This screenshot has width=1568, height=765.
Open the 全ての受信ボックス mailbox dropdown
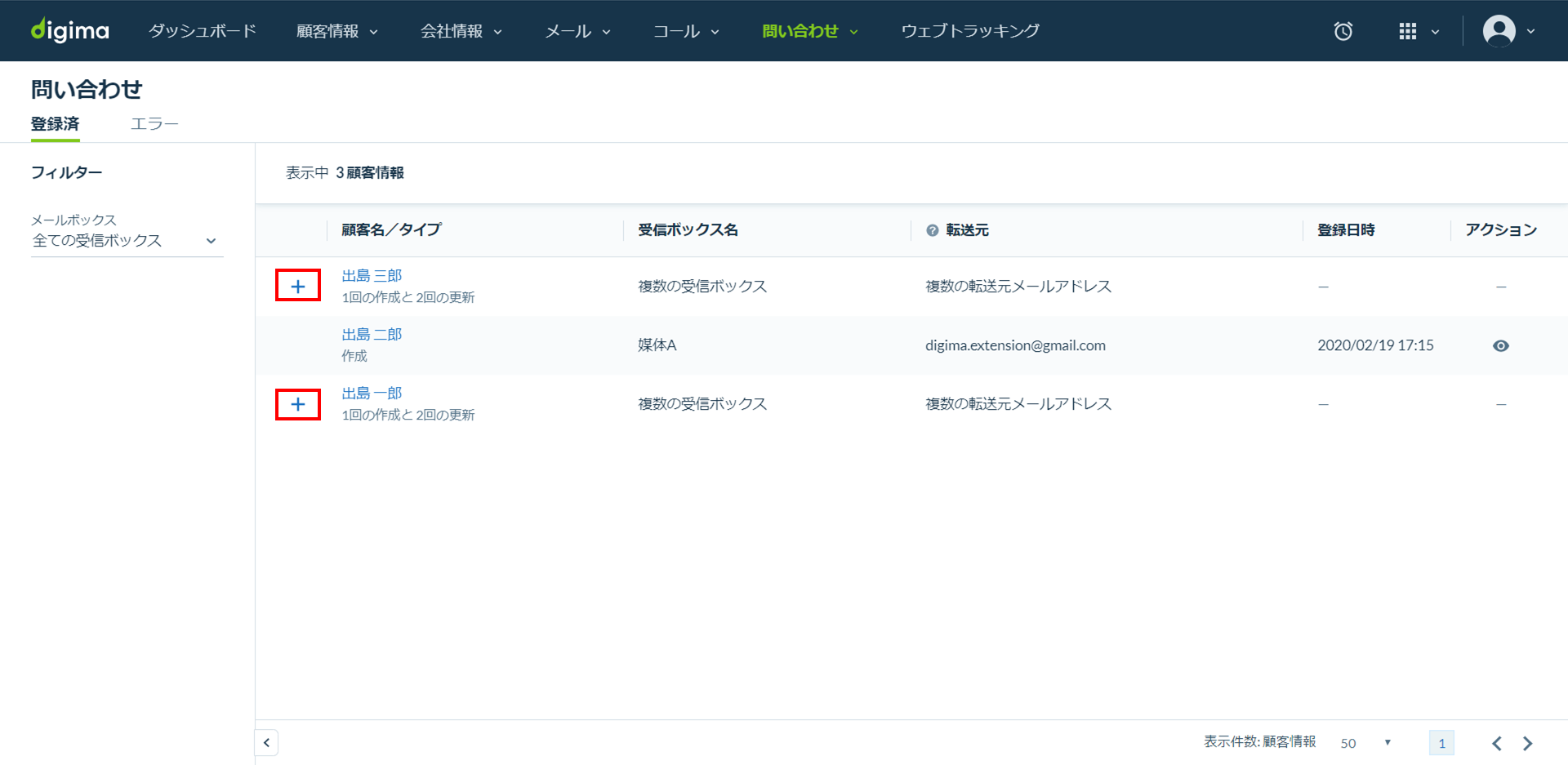(x=127, y=241)
